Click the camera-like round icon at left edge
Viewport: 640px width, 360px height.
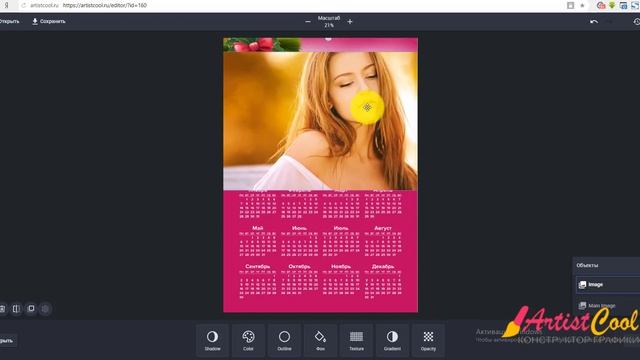(x=2, y=309)
